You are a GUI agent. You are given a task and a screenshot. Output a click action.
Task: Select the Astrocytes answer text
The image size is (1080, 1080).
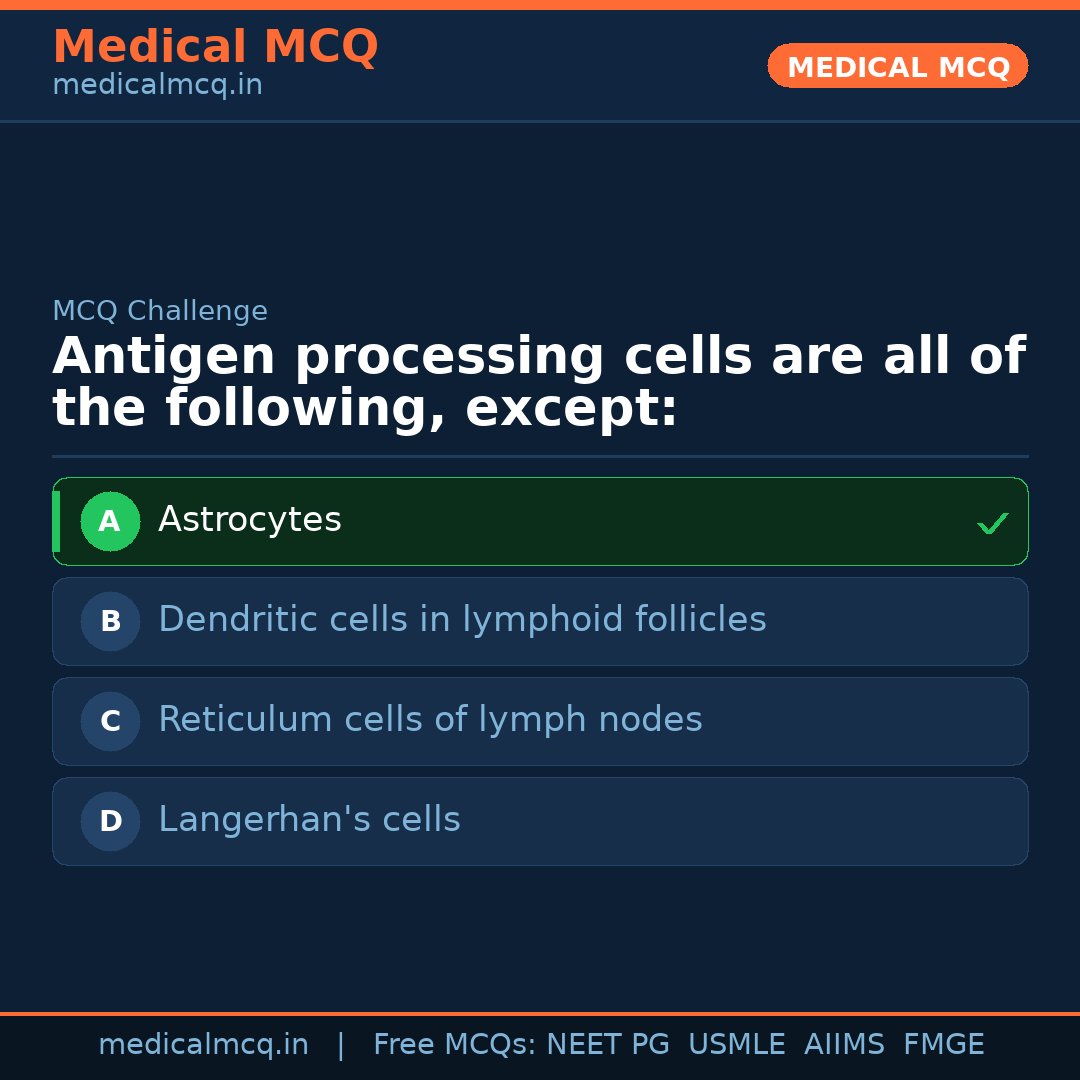[250, 520]
